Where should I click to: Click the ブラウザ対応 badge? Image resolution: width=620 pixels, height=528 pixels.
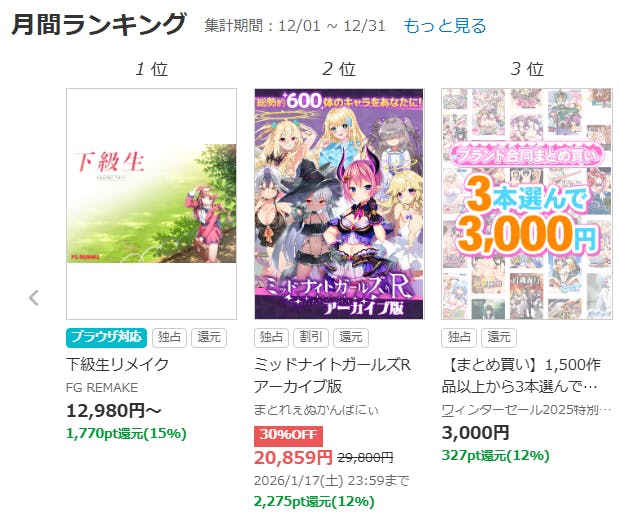click(x=106, y=338)
